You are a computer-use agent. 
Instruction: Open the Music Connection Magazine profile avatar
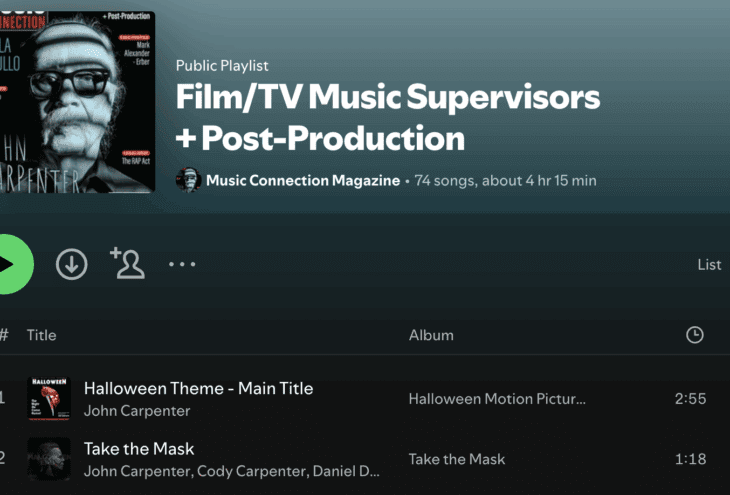click(x=188, y=180)
